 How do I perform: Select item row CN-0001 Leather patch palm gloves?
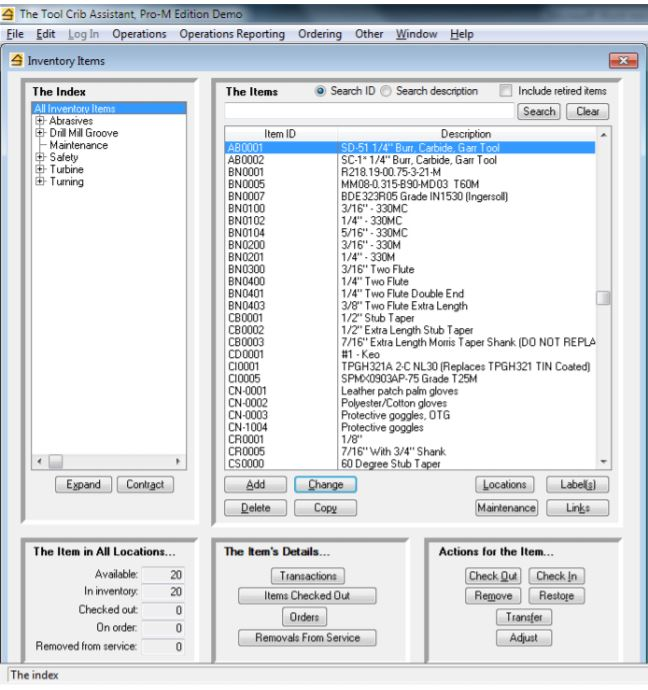410,391
